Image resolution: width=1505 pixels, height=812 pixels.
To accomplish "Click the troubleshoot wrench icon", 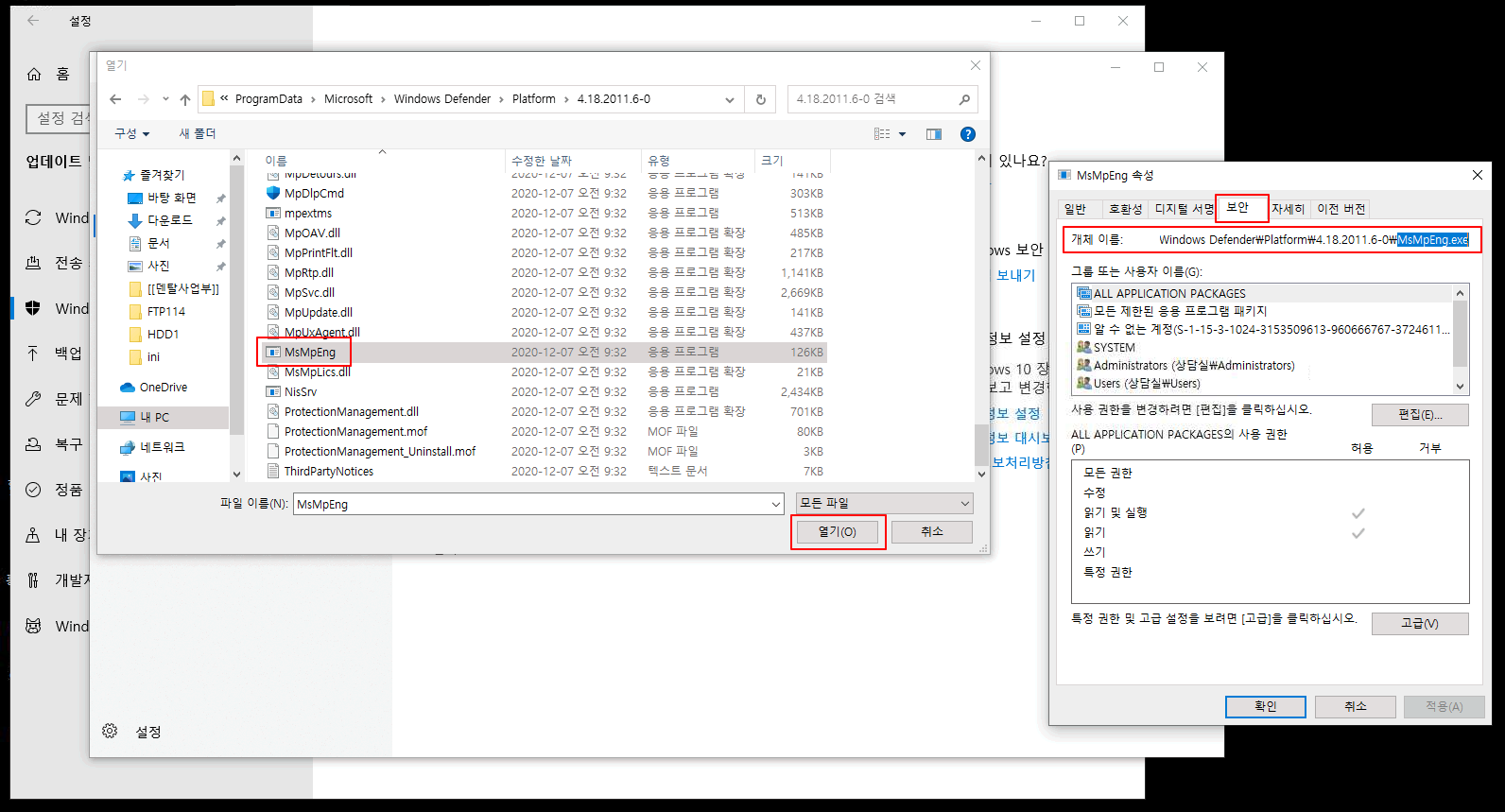I will click(33, 399).
